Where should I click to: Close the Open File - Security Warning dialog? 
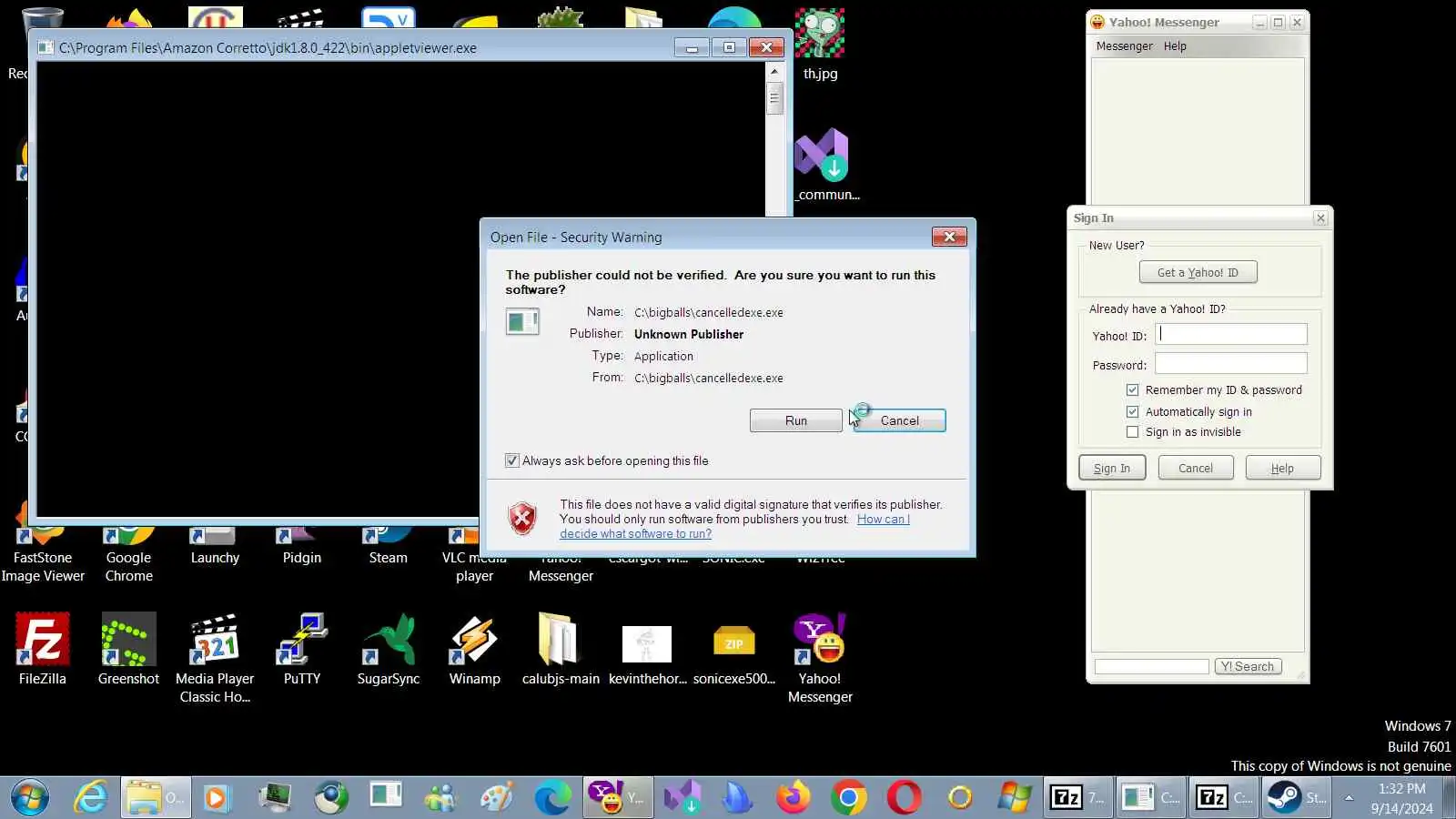949,237
